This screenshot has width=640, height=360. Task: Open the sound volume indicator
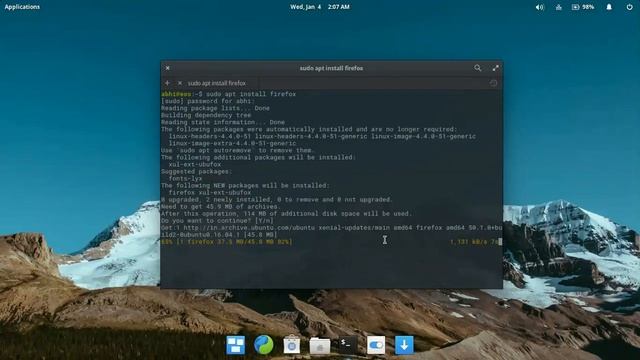(x=540, y=7)
